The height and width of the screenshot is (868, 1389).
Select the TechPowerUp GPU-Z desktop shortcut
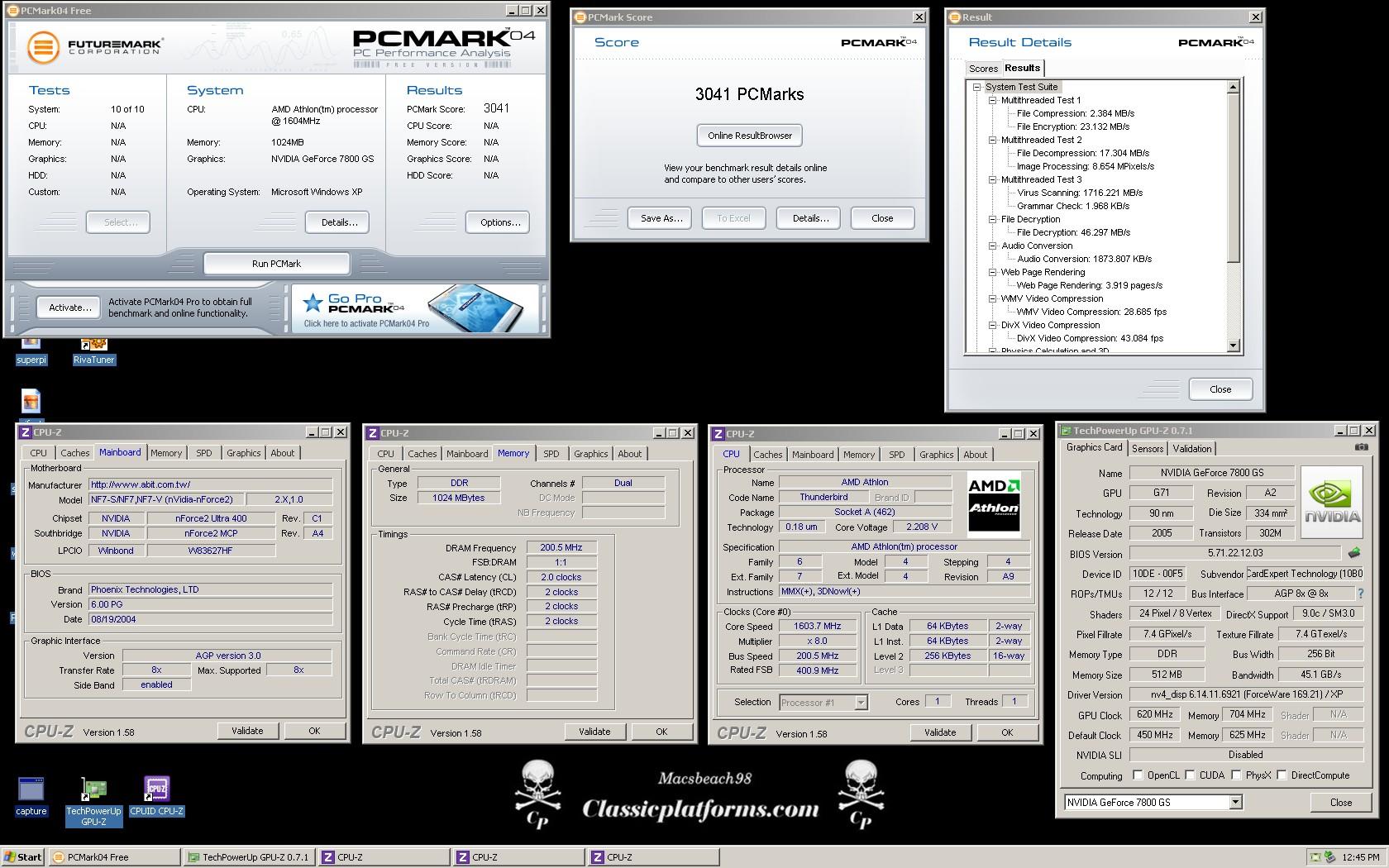tap(93, 801)
